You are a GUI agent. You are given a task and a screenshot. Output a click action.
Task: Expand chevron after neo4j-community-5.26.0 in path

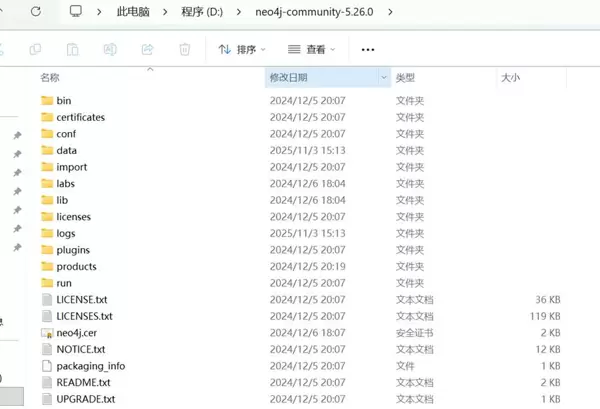coord(389,13)
